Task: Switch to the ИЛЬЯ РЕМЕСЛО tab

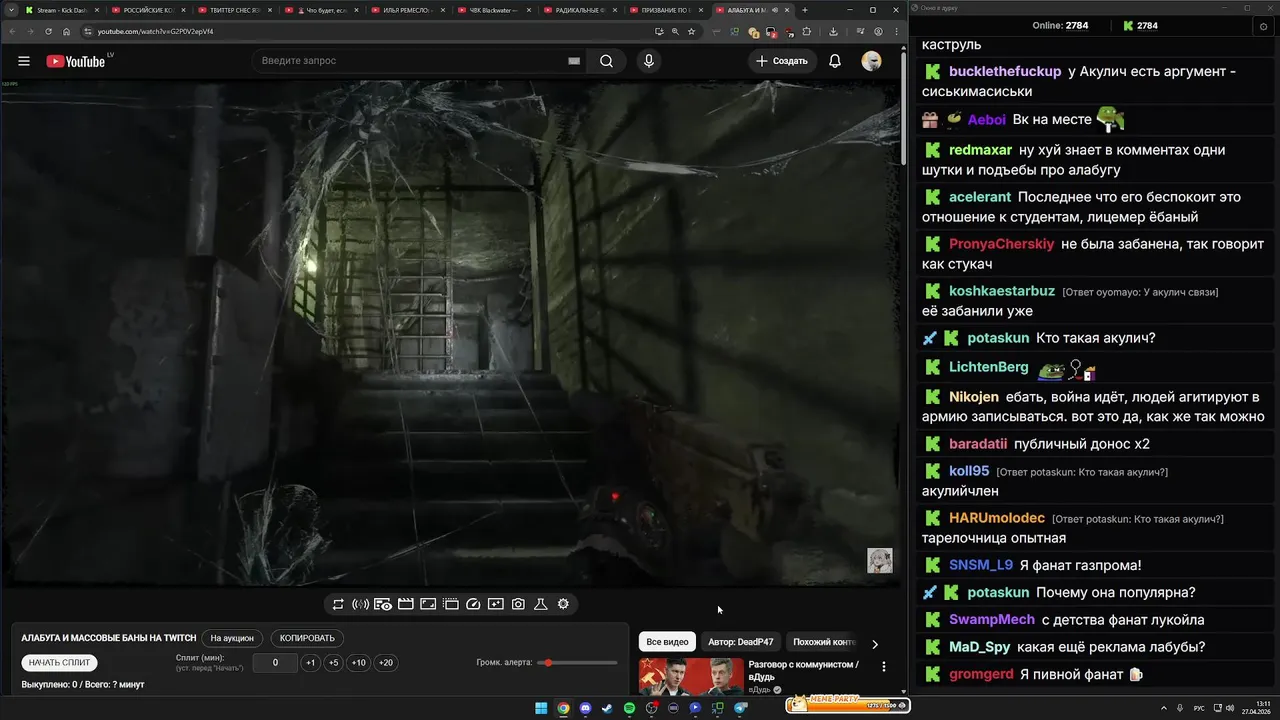Action: pyautogui.click(x=408, y=10)
